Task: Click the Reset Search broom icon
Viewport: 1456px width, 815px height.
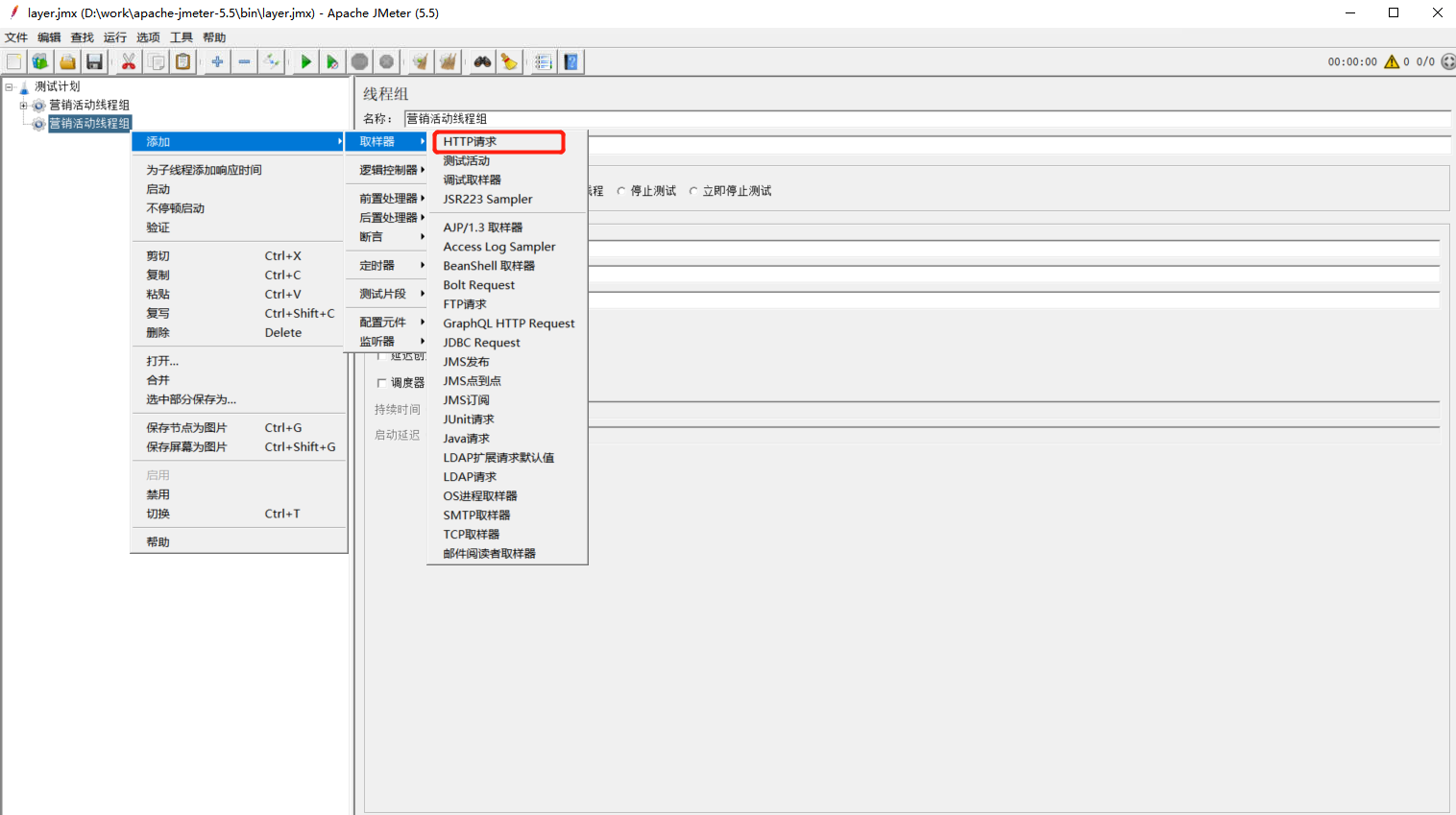Action: click(509, 61)
